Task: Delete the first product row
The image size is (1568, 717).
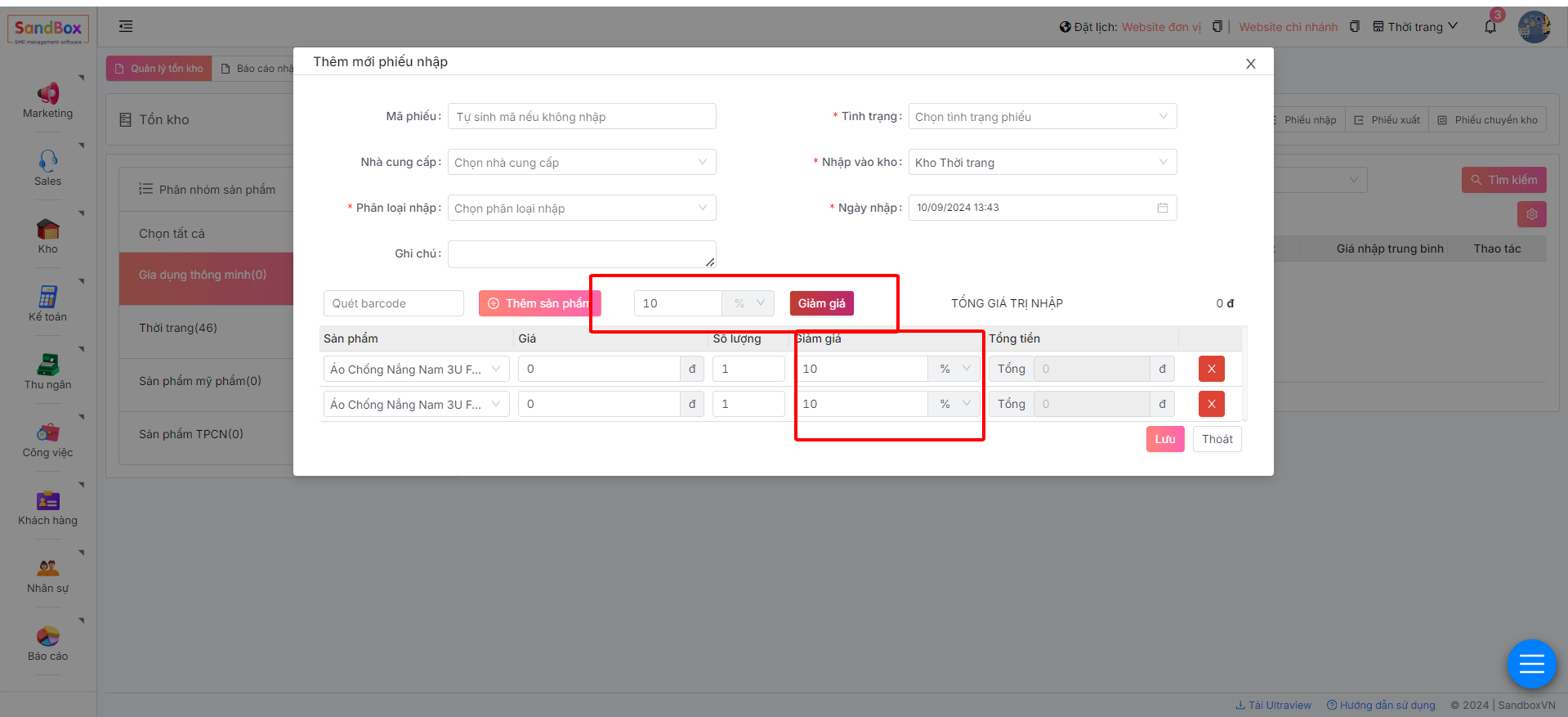Action: (x=1211, y=369)
